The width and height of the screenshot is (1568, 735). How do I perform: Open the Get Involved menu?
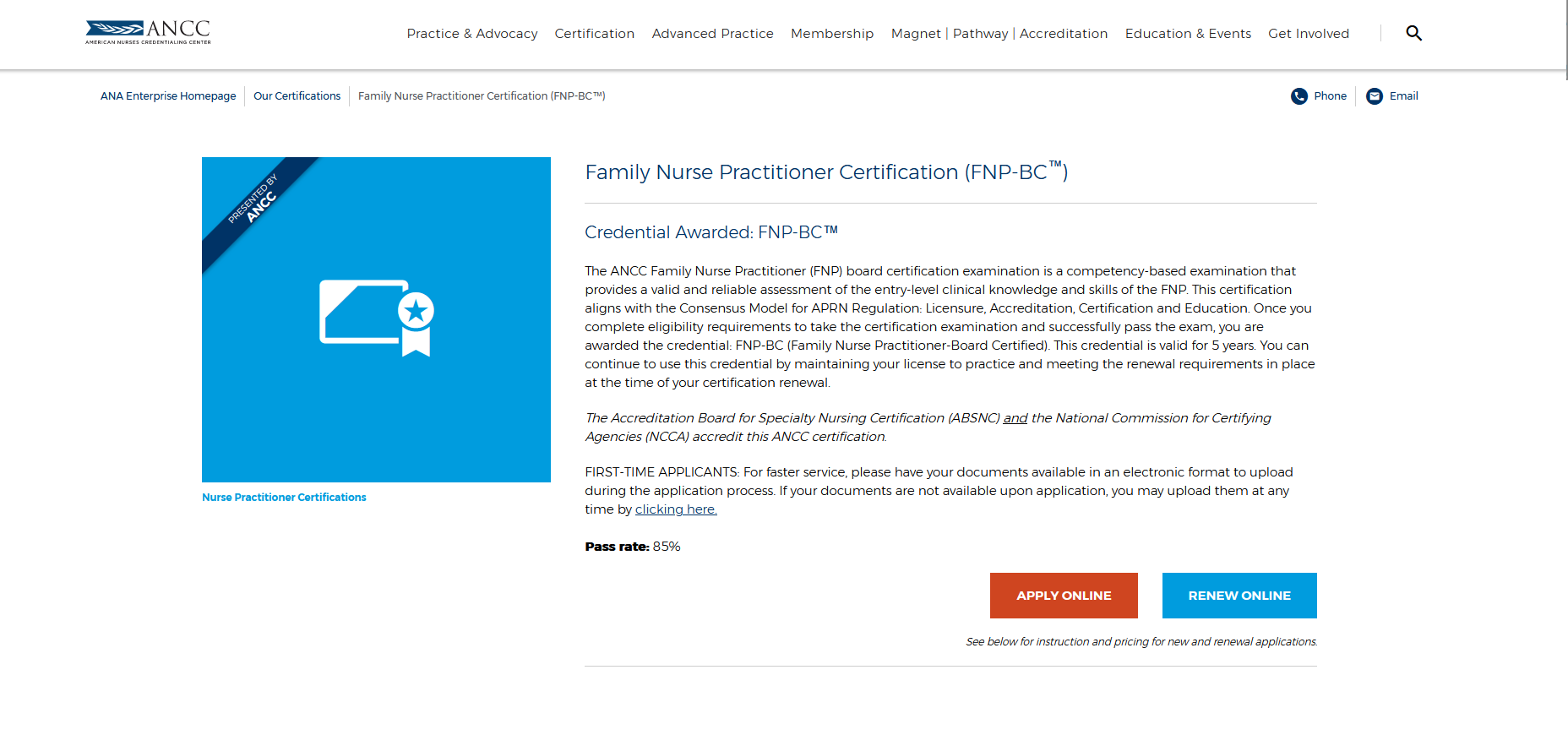pyautogui.click(x=1309, y=34)
